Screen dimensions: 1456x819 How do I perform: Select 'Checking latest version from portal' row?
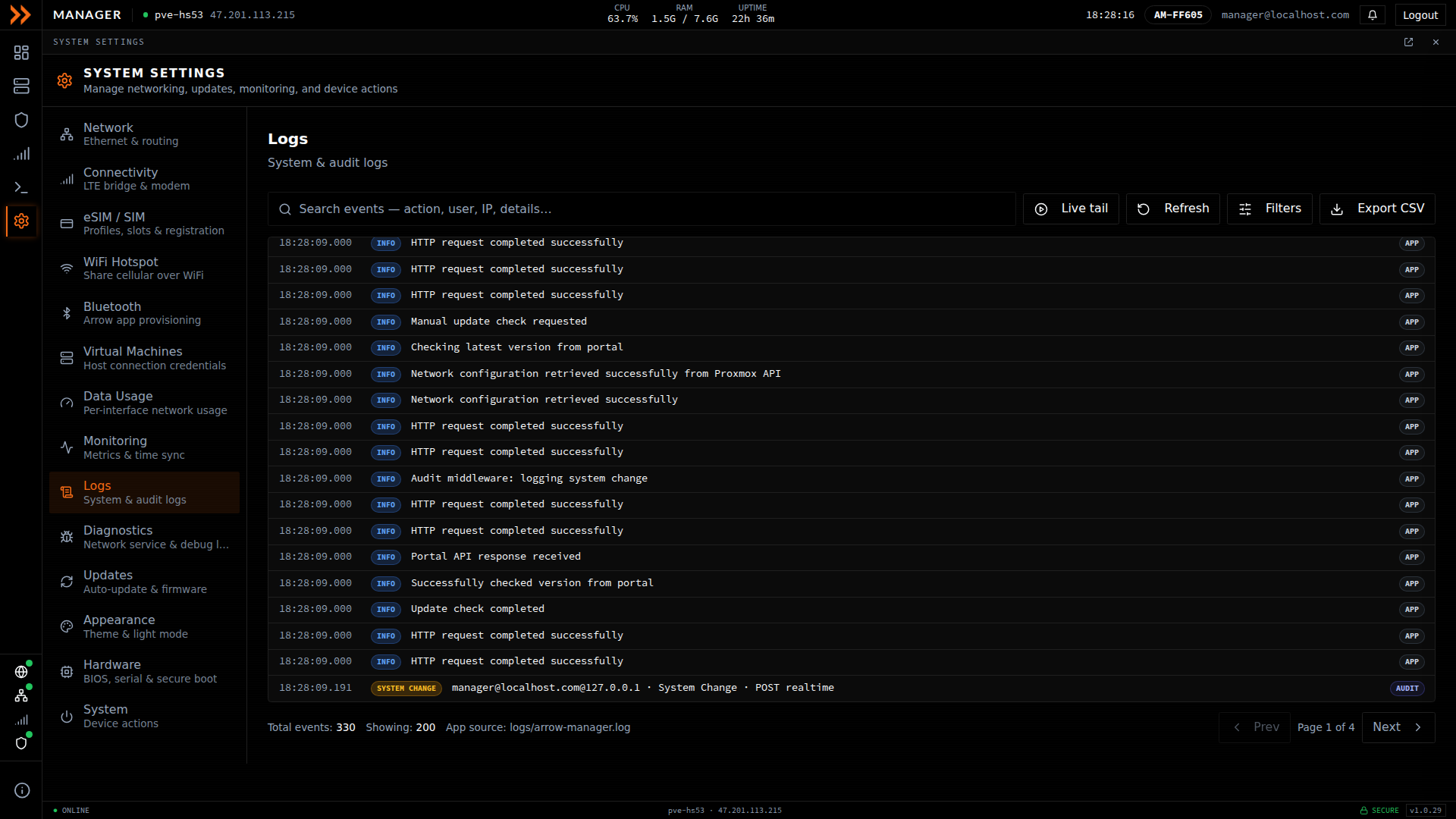pos(851,348)
